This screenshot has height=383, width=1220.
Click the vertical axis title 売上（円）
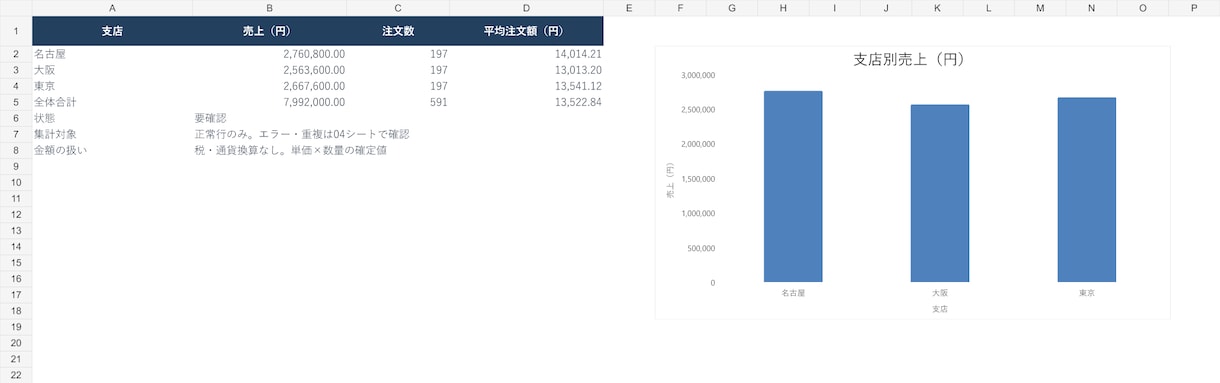click(670, 179)
